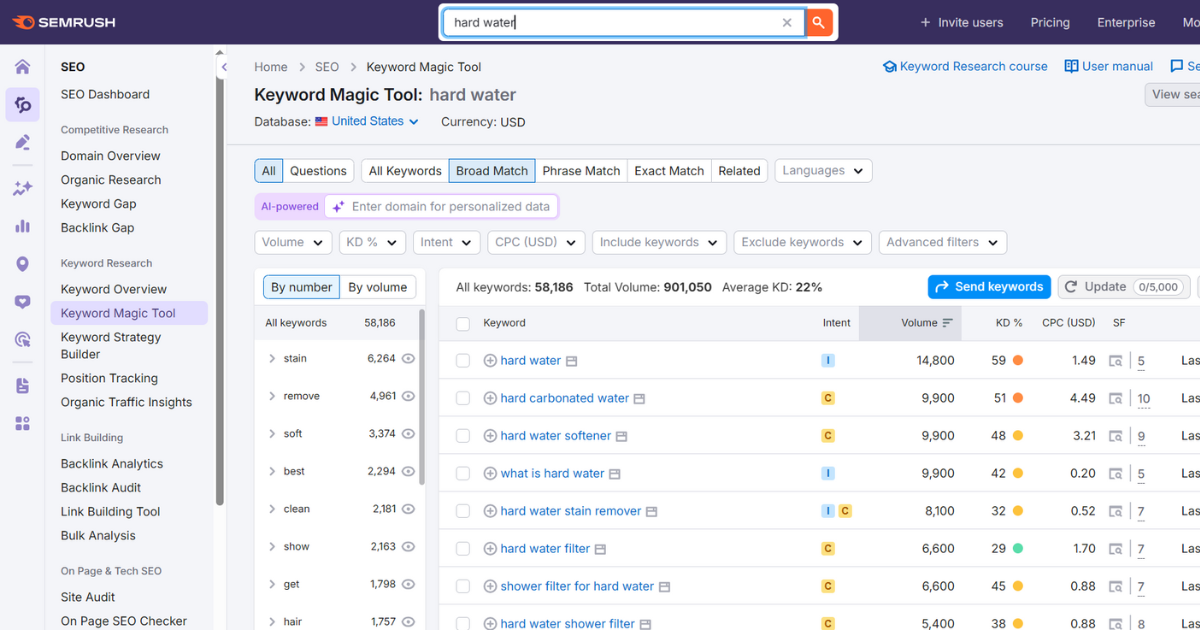Click the keyword groups panel scrollbar
1200x630 pixels.
(422, 395)
